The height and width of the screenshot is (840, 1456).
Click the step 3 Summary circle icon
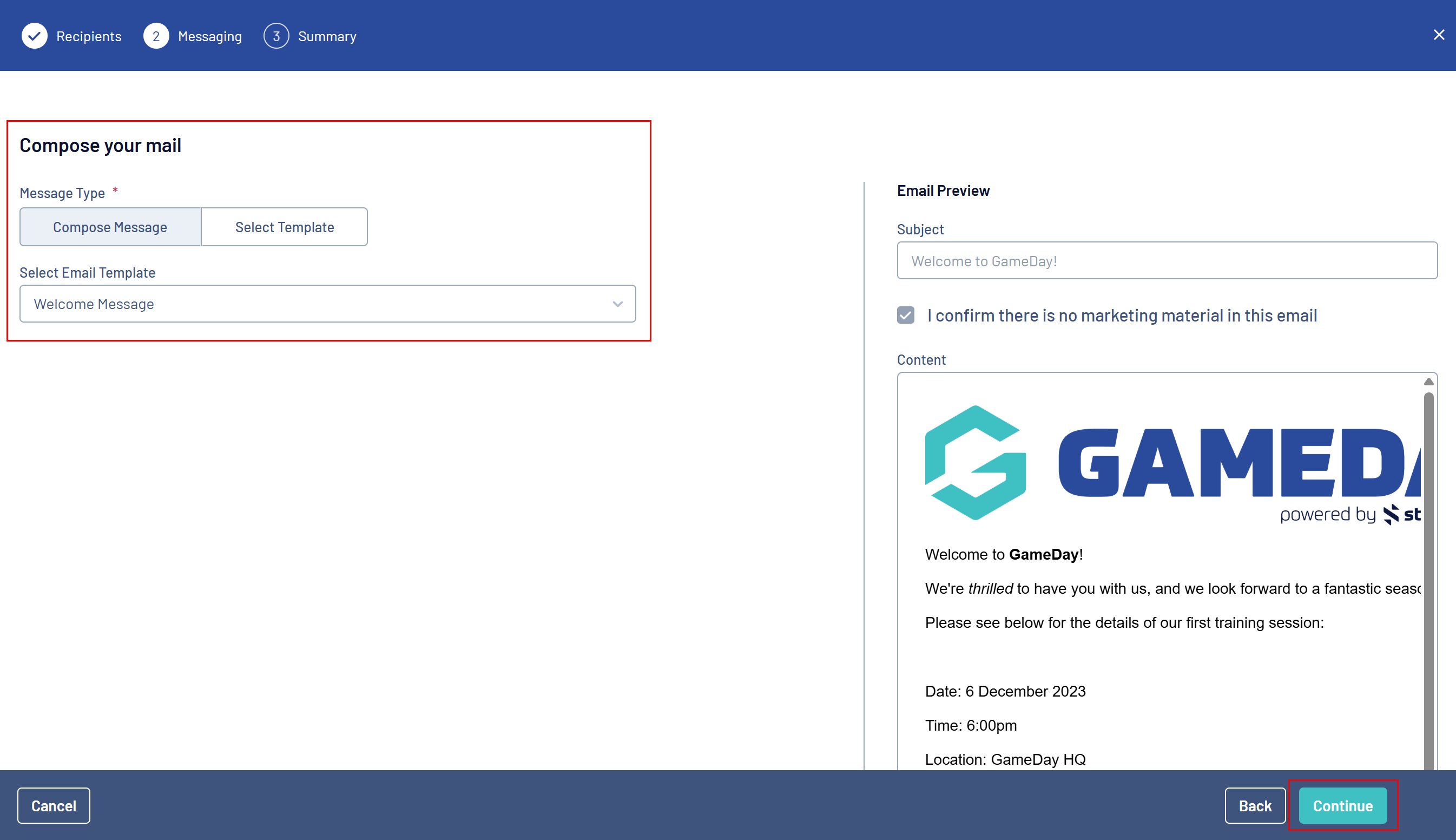[x=276, y=36]
